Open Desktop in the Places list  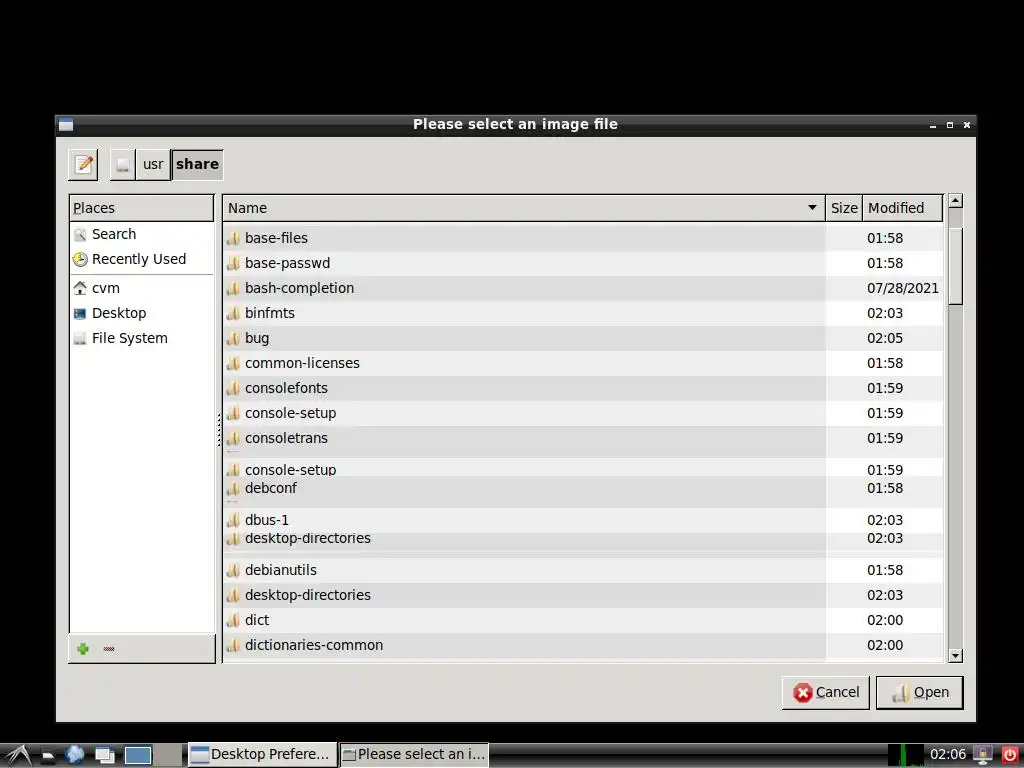[142, 313]
